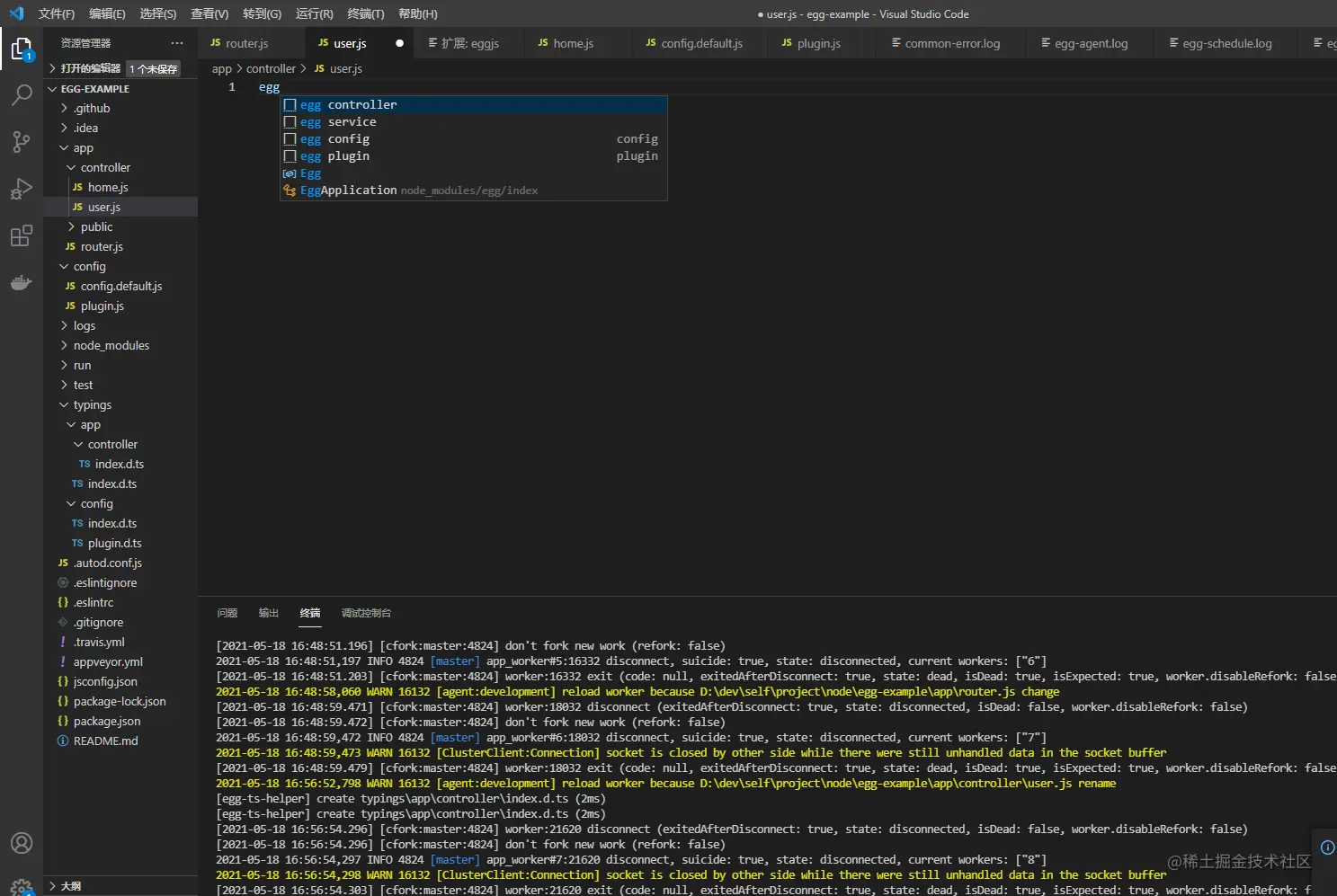The height and width of the screenshot is (896, 1337).
Task: Open .eslintignore file
Action: [121, 582]
